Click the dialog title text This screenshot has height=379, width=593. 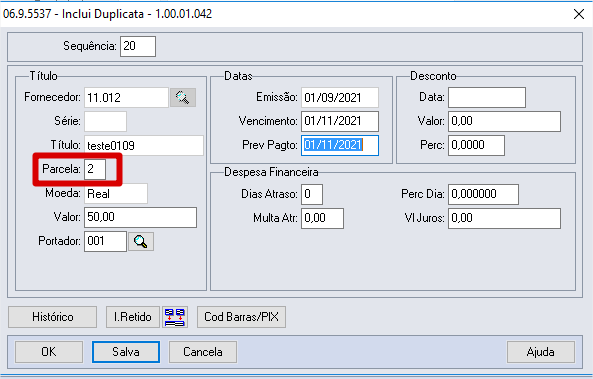pos(107,14)
